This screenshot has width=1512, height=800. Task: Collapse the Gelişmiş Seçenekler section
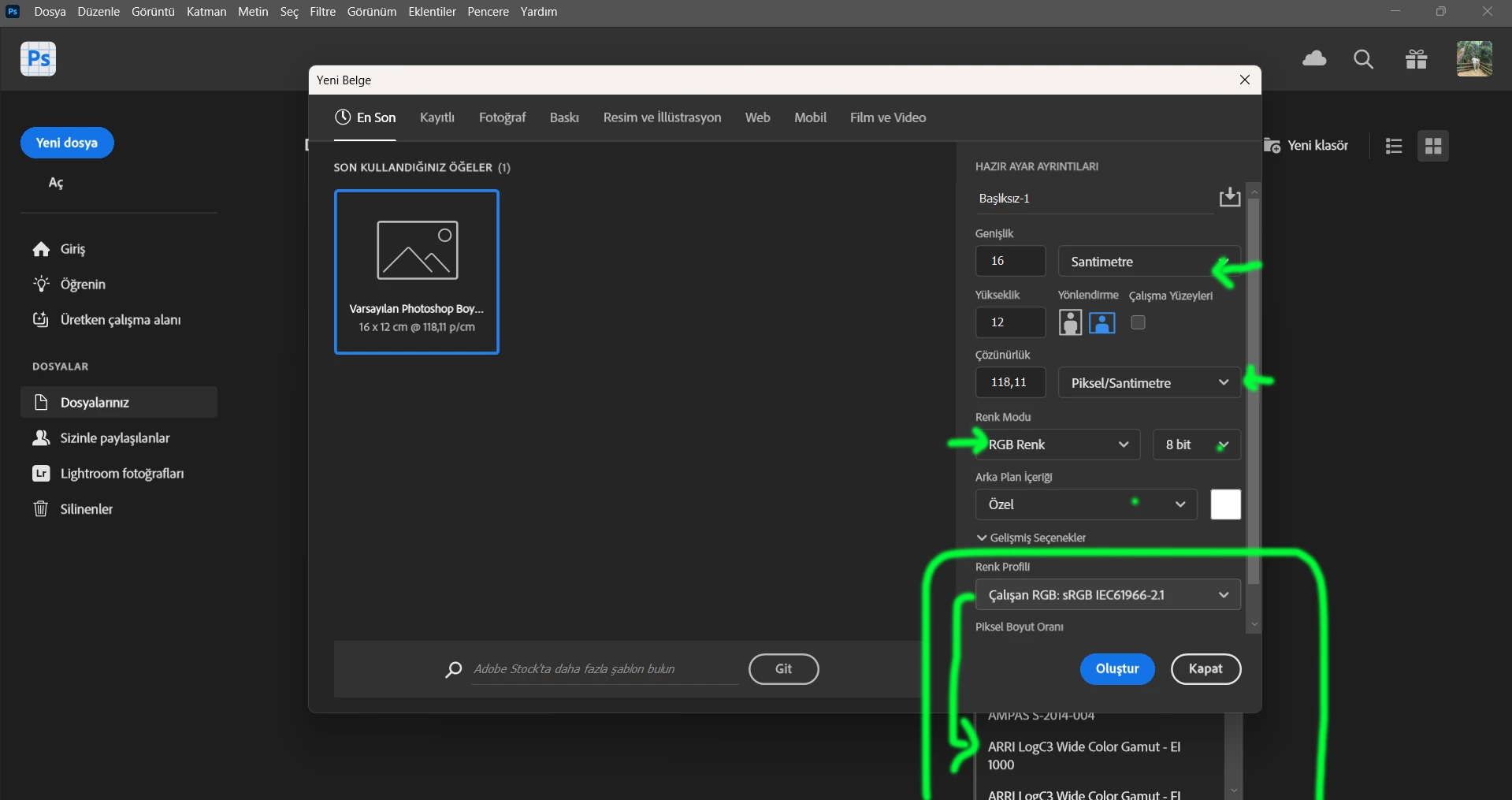pos(1031,538)
